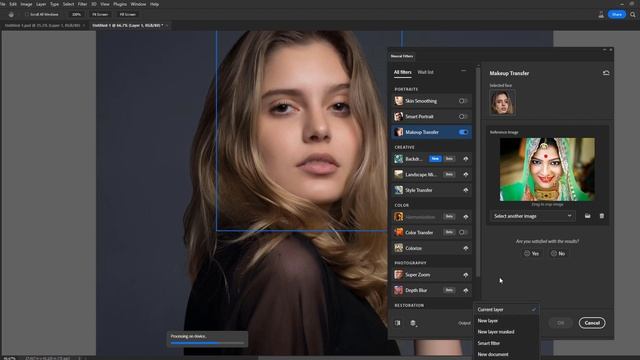Check Scroll All Windows checkbox
Screen dimensions: 640x360
tap(27, 14)
